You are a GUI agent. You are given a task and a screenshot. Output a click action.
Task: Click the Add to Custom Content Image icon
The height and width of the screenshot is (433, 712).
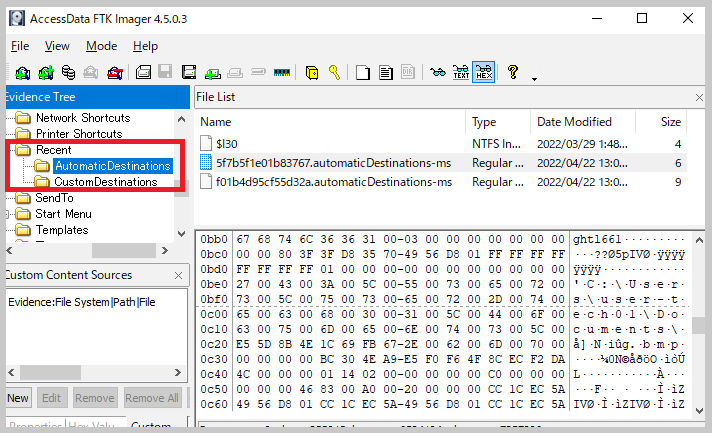213,73
